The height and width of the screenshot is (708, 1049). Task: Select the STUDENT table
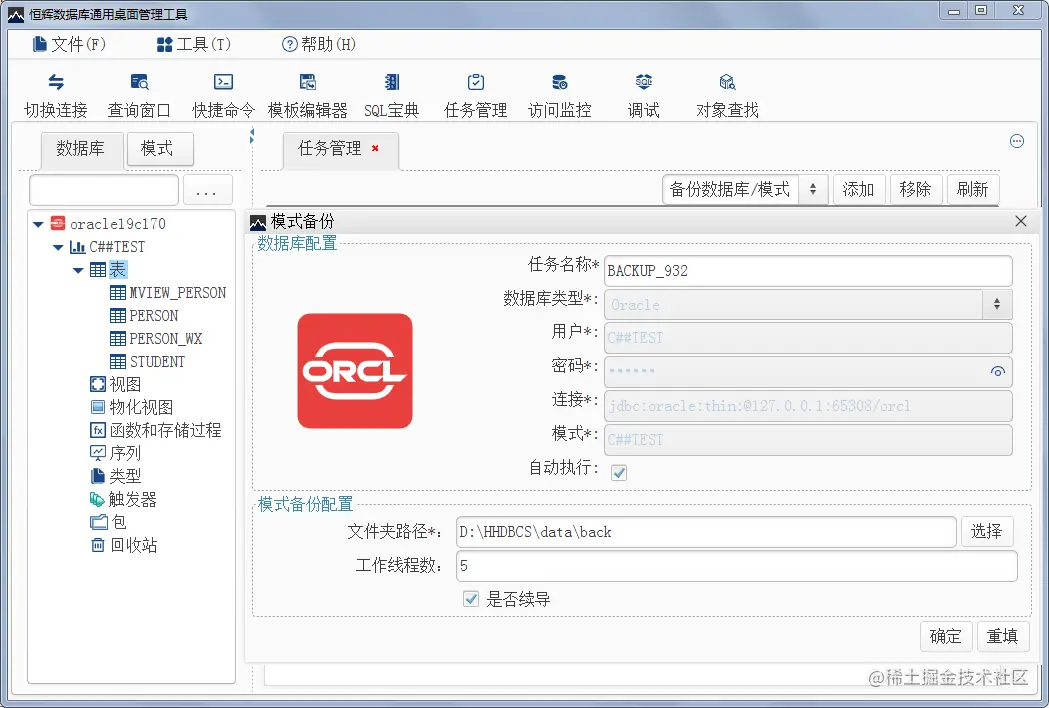click(x=147, y=361)
